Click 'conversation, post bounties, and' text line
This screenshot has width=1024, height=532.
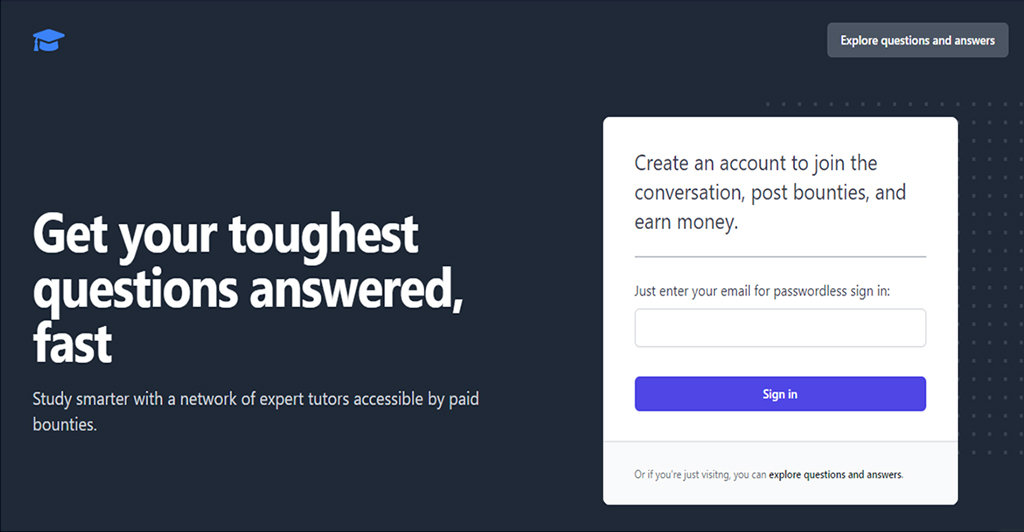tap(770, 193)
